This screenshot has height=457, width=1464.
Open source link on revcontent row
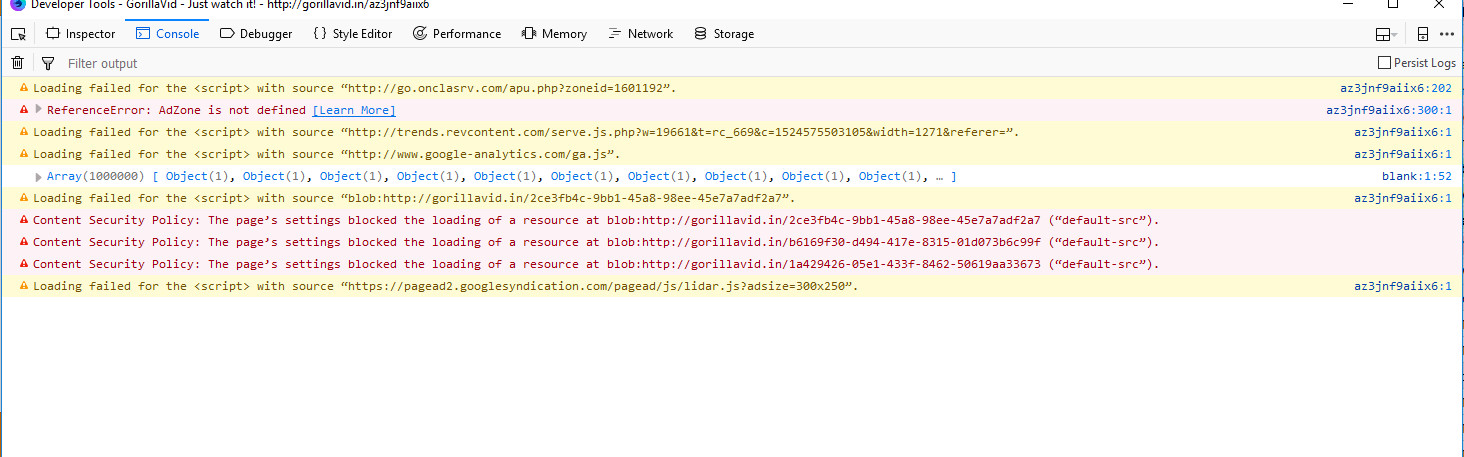[x=1403, y=132]
